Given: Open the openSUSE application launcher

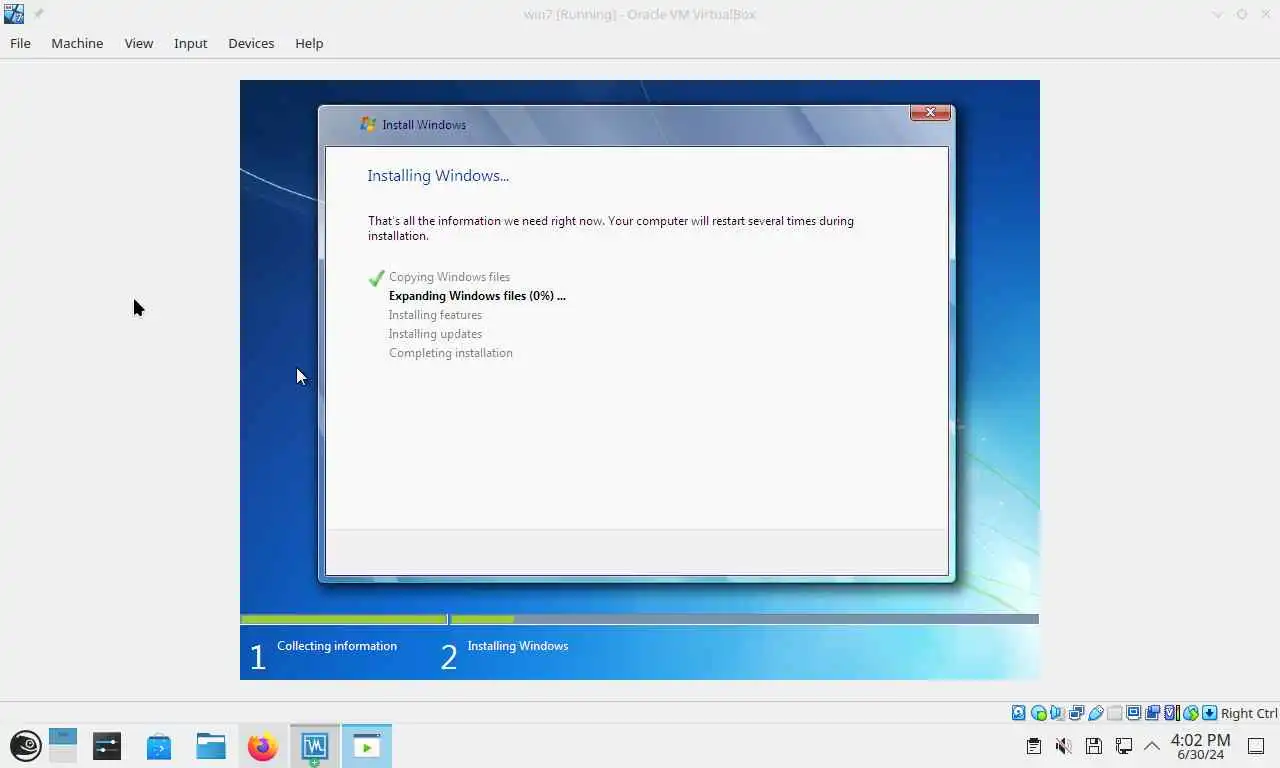Looking at the screenshot, I should pyautogui.click(x=25, y=746).
